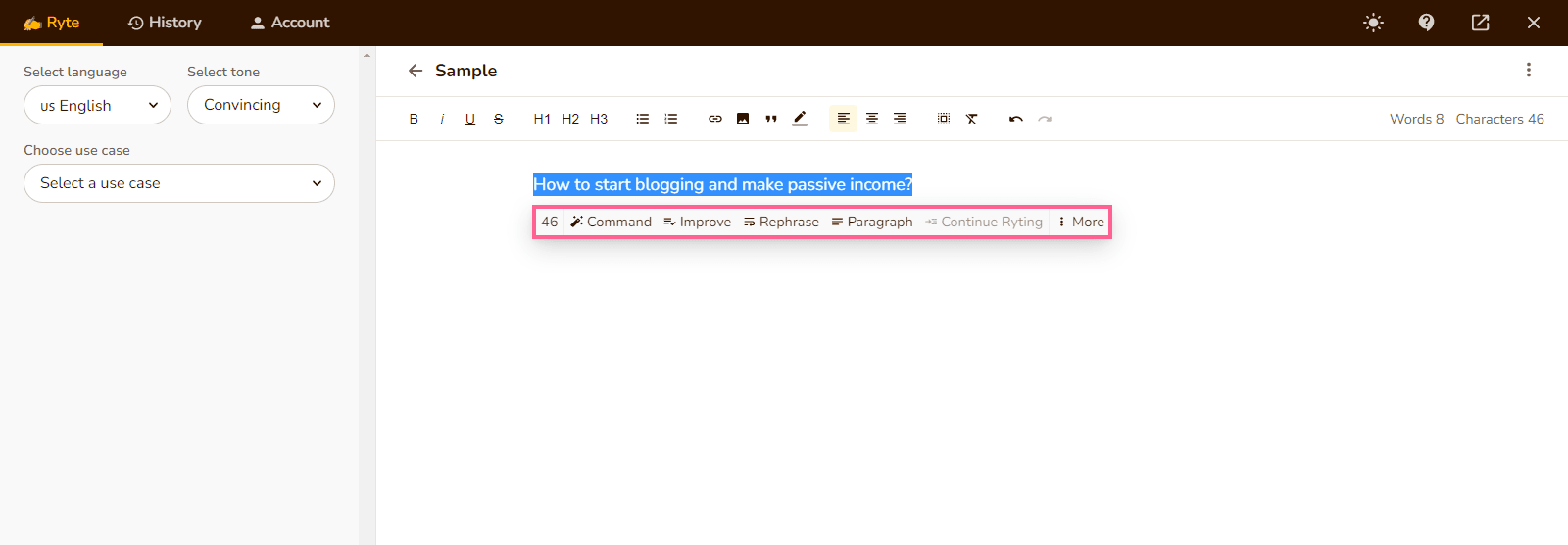The width and height of the screenshot is (1568, 545).
Task: Apply bold formatting
Action: [x=414, y=119]
